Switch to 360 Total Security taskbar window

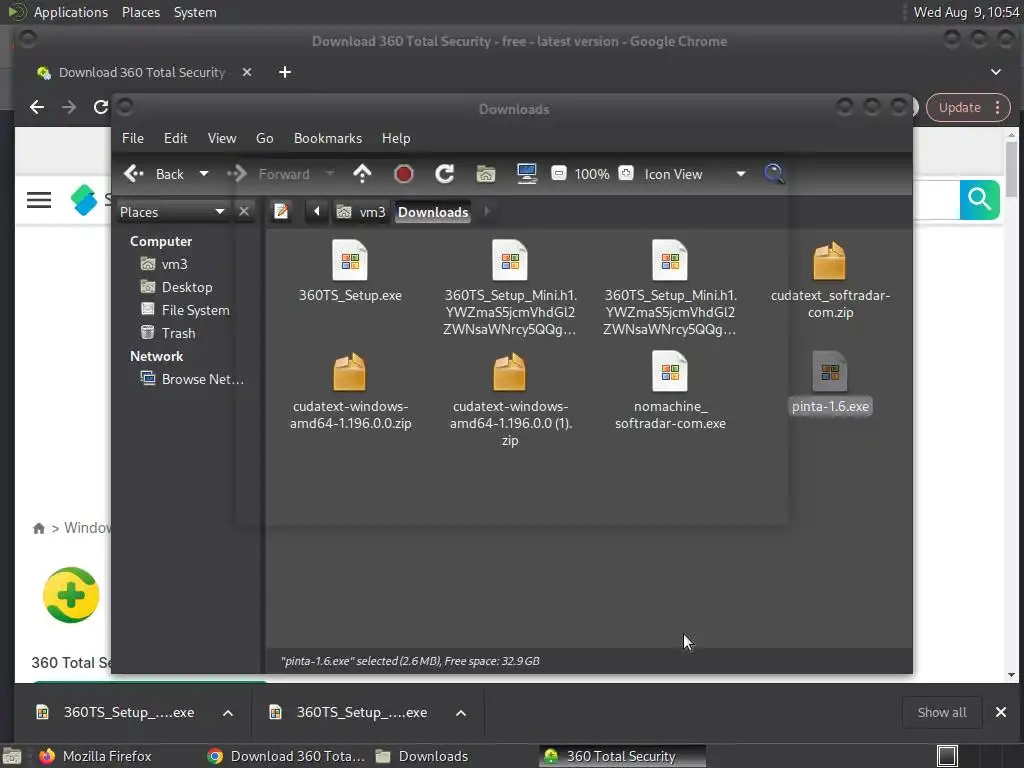tap(622, 756)
